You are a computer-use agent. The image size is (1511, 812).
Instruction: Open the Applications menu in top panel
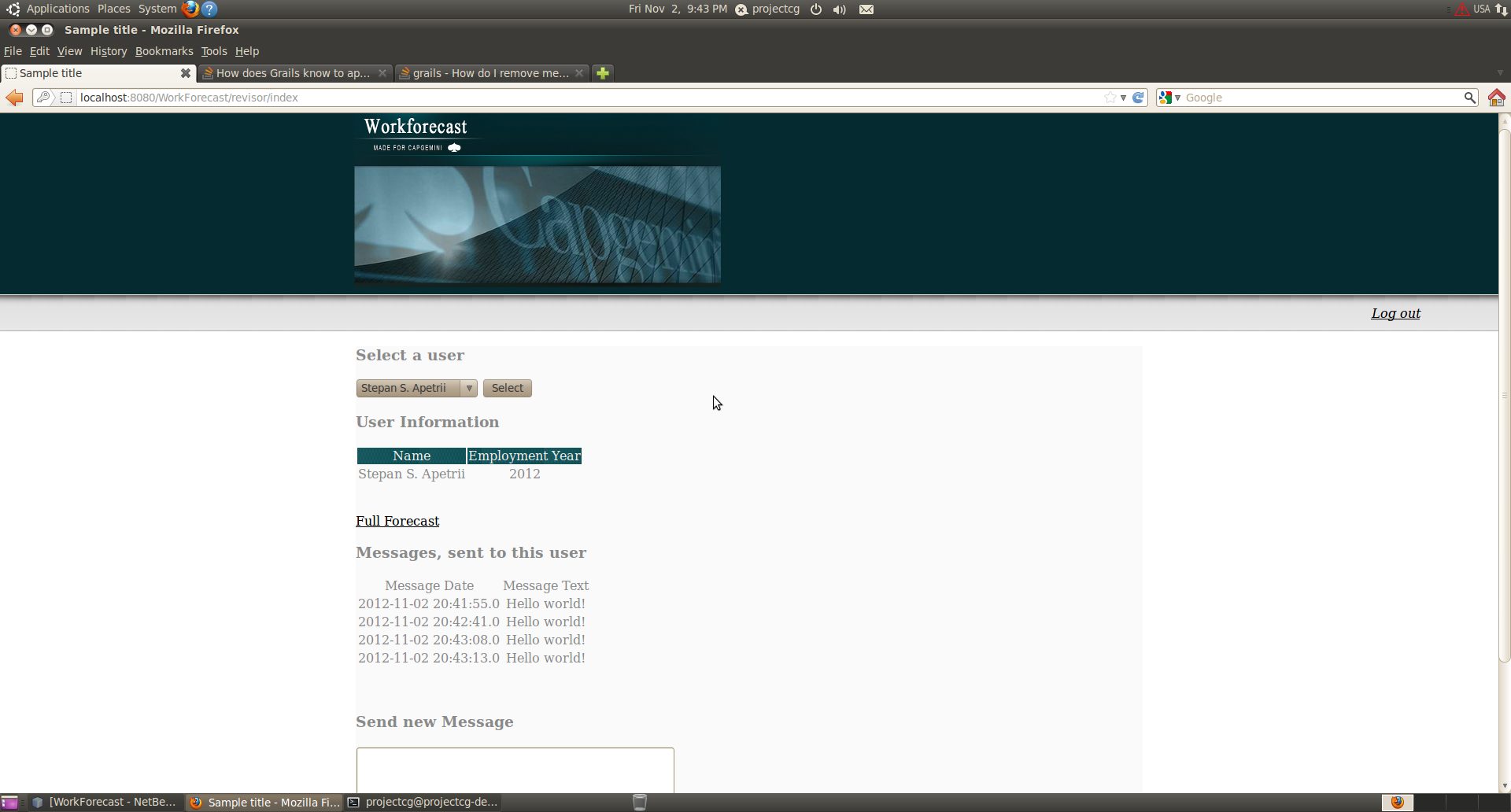[x=57, y=9]
